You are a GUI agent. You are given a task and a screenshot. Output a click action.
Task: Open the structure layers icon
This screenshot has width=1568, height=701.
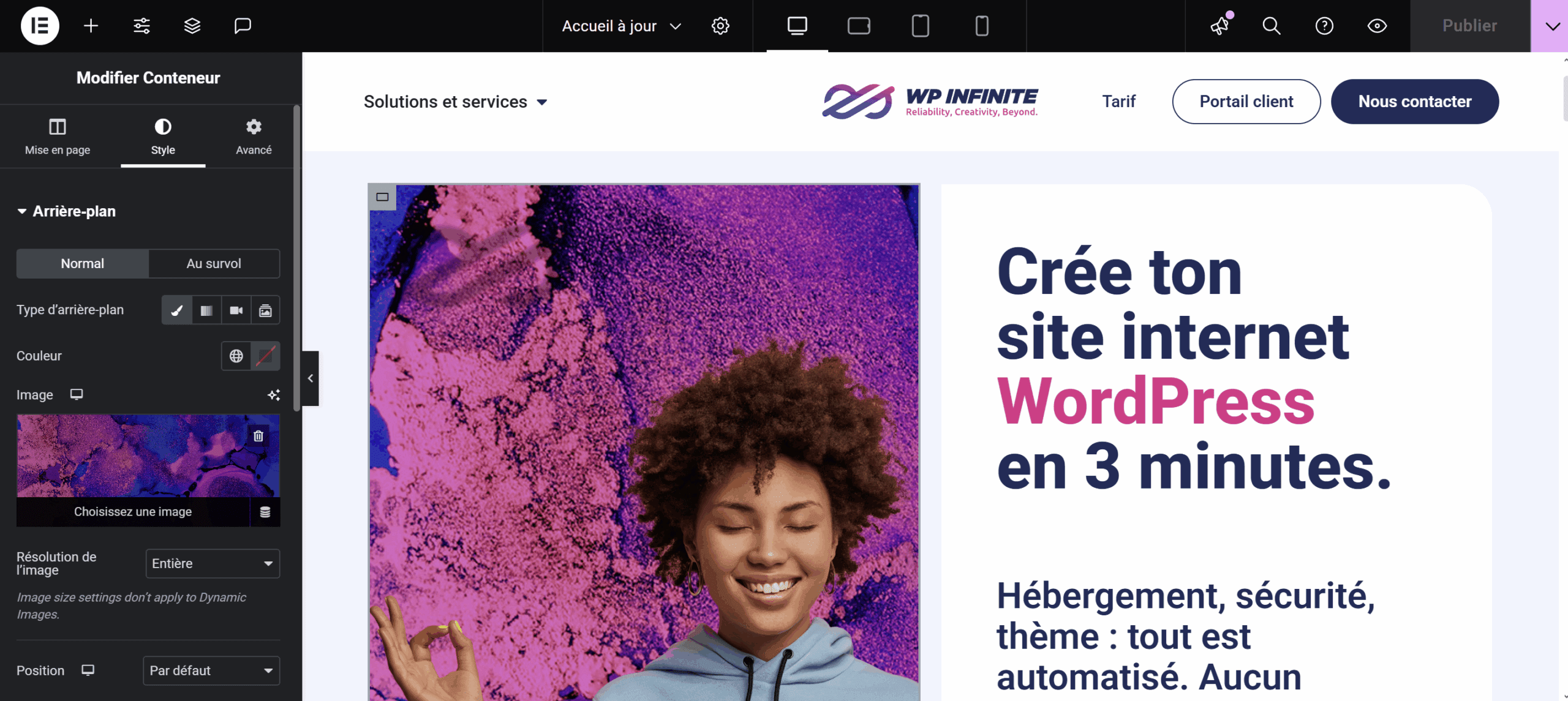[192, 26]
